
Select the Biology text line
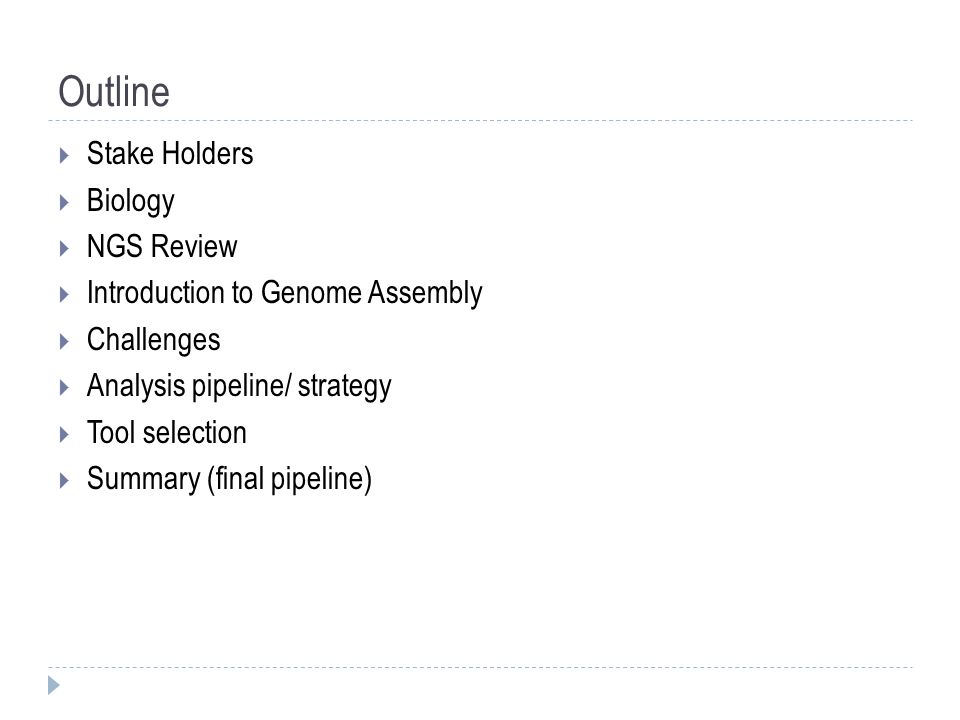pyautogui.click(x=130, y=201)
